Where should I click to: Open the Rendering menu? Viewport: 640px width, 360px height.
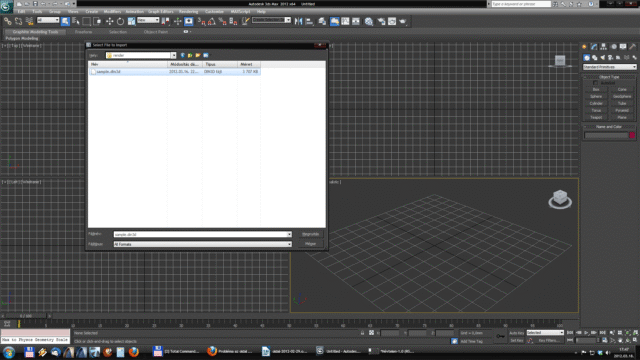click(189, 12)
